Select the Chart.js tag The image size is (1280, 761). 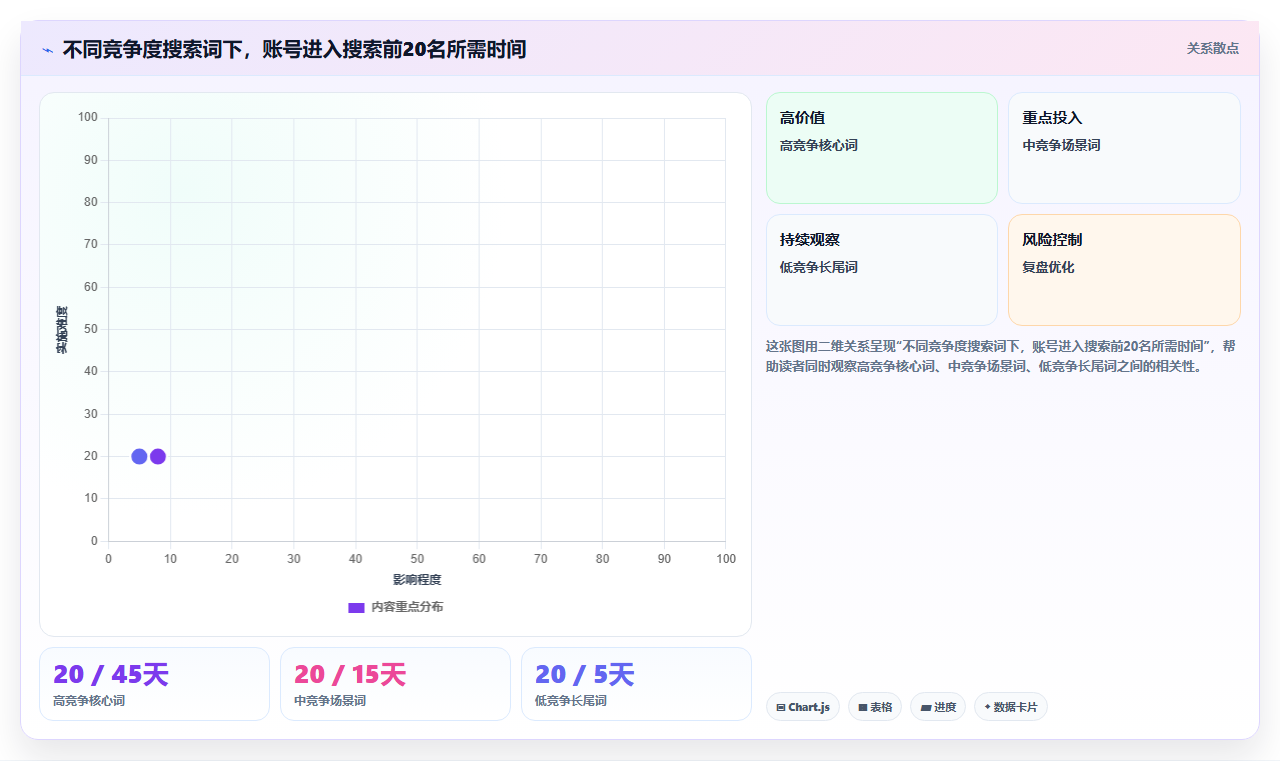803,707
